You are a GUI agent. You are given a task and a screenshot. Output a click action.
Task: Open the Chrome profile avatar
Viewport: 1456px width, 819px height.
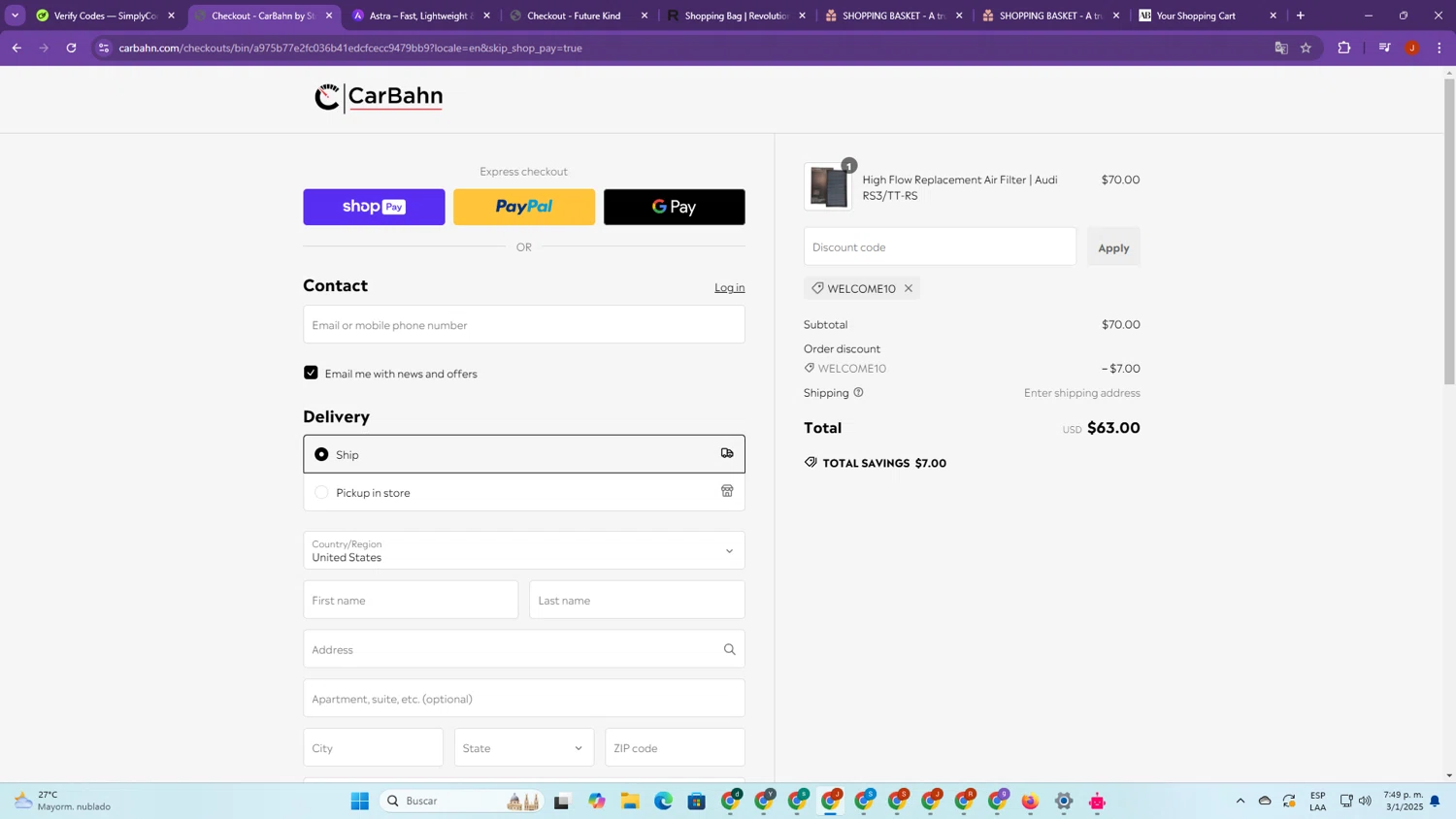point(1412,48)
